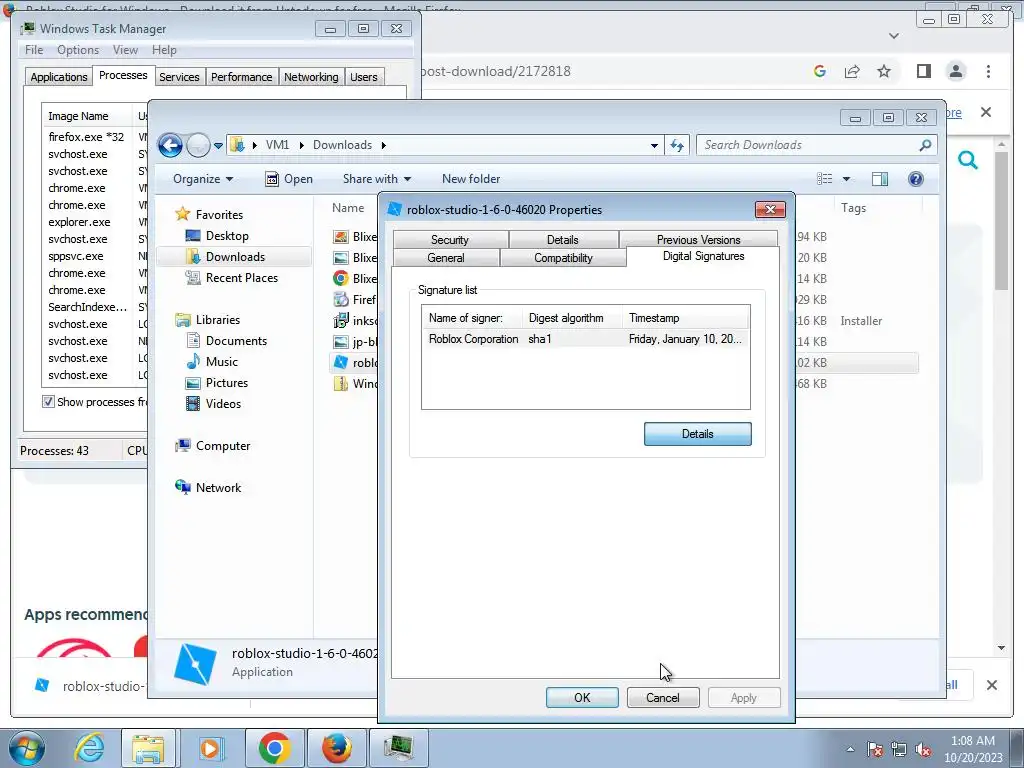Click the change view icon
The image size is (1024, 768).
825,179
